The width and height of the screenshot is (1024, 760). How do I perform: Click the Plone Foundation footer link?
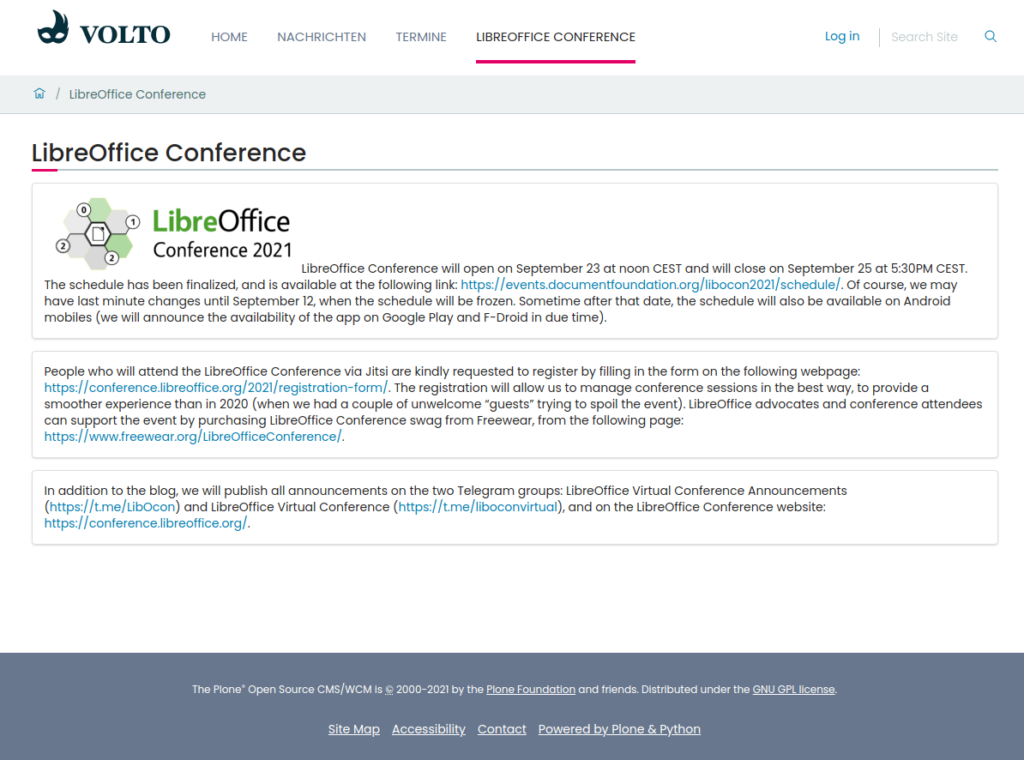pos(531,689)
